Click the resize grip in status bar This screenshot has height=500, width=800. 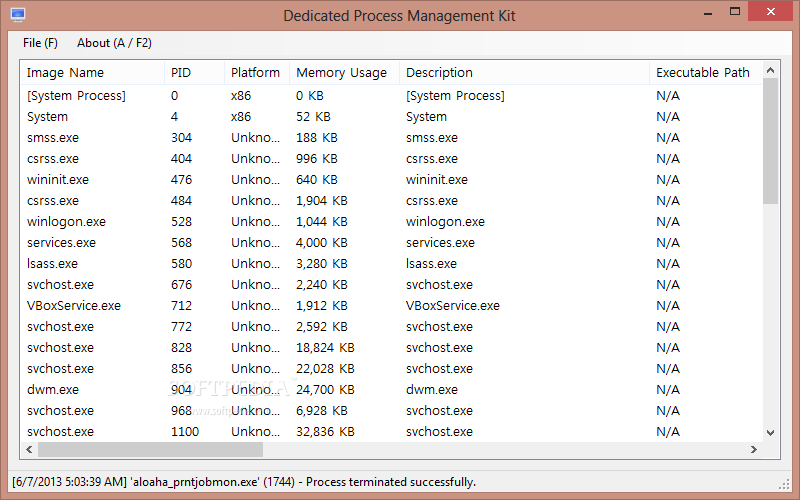pyautogui.click(x=785, y=484)
